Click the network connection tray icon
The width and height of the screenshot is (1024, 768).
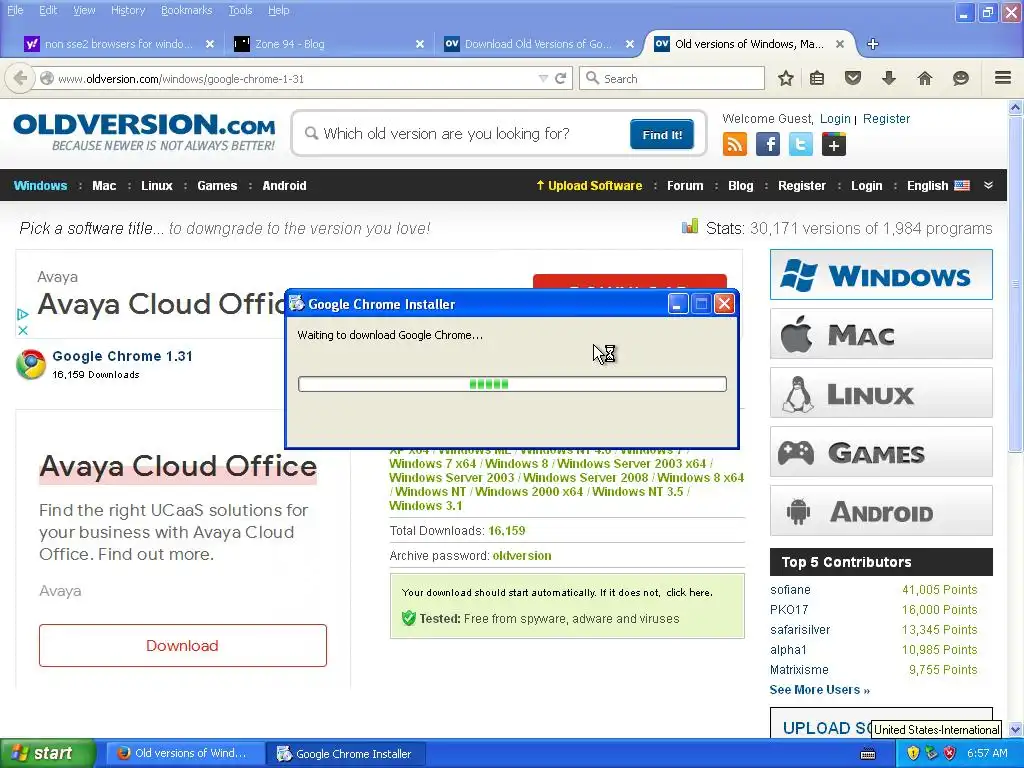931,753
